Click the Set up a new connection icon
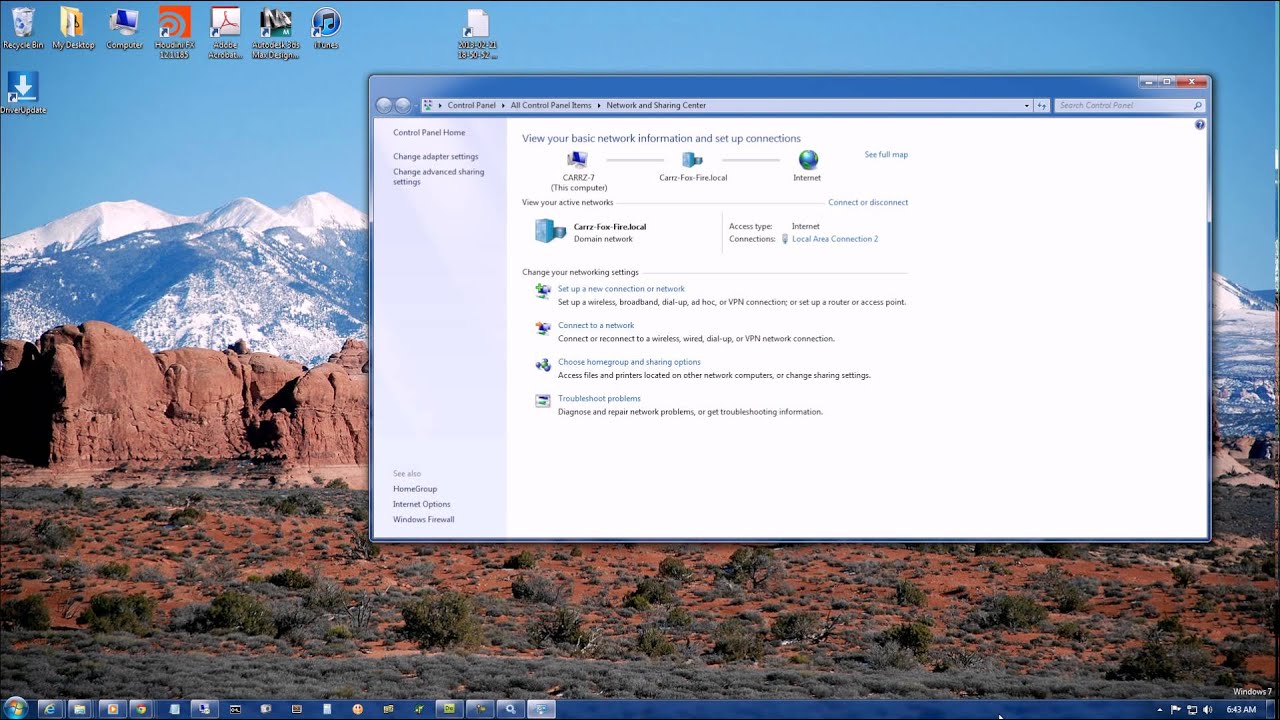Screen dimensions: 1280x720 click(542, 291)
